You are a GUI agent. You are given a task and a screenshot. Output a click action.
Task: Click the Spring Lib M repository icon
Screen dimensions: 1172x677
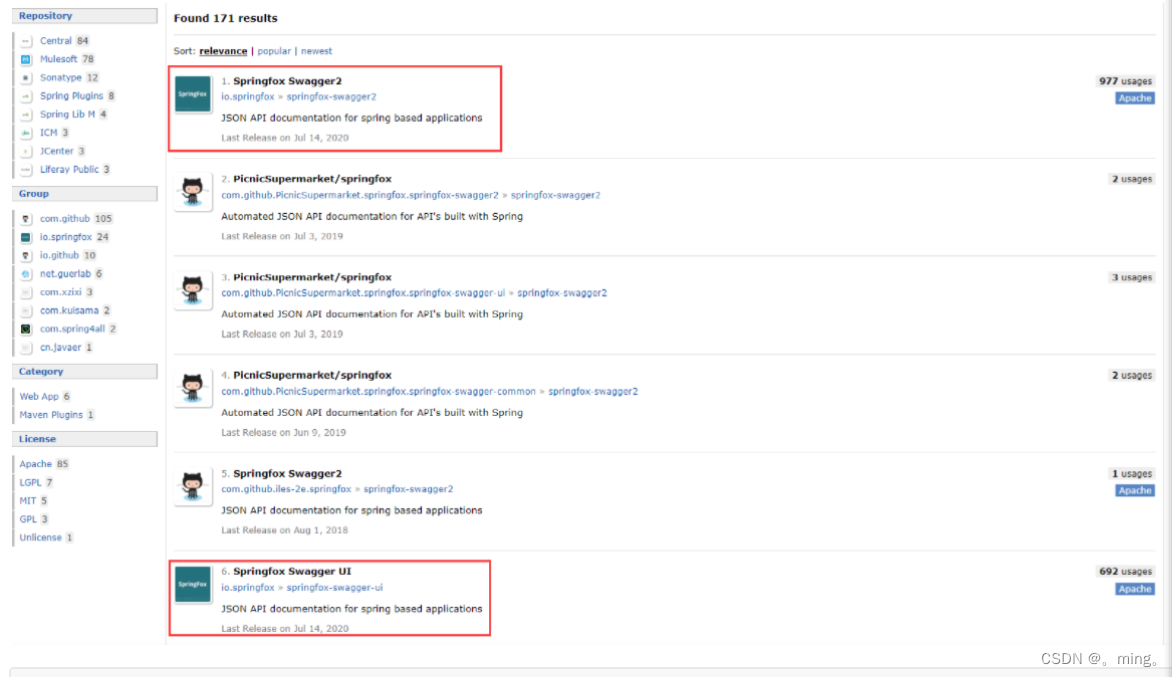(x=26, y=114)
